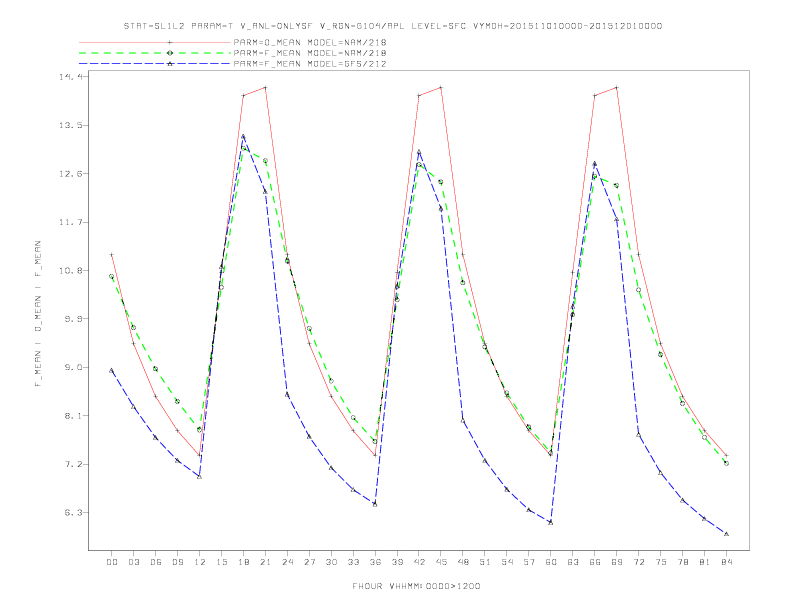Click the blue triangle data point at hour 48
Image resolution: width=792 pixels, height=612 pixels.
pyautogui.click(x=463, y=420)
